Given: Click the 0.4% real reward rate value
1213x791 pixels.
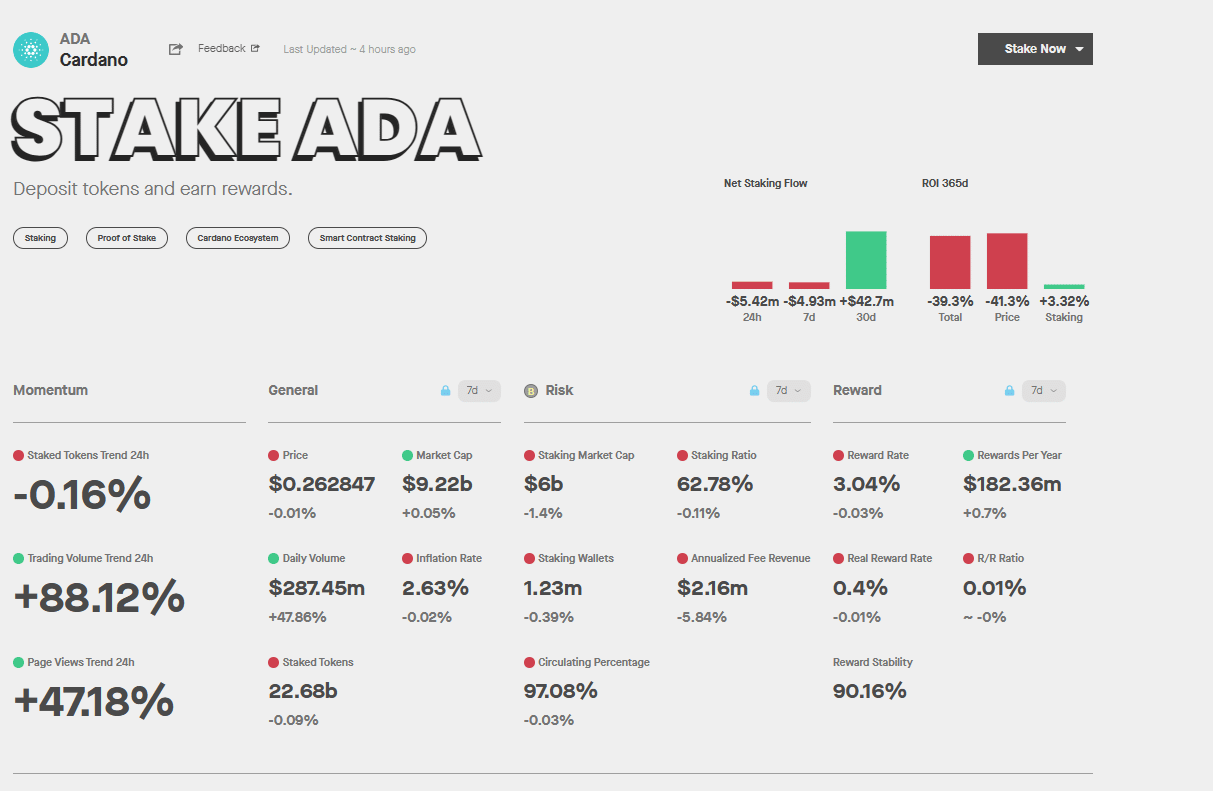Looking at the screenshot, I should [860, 588].
